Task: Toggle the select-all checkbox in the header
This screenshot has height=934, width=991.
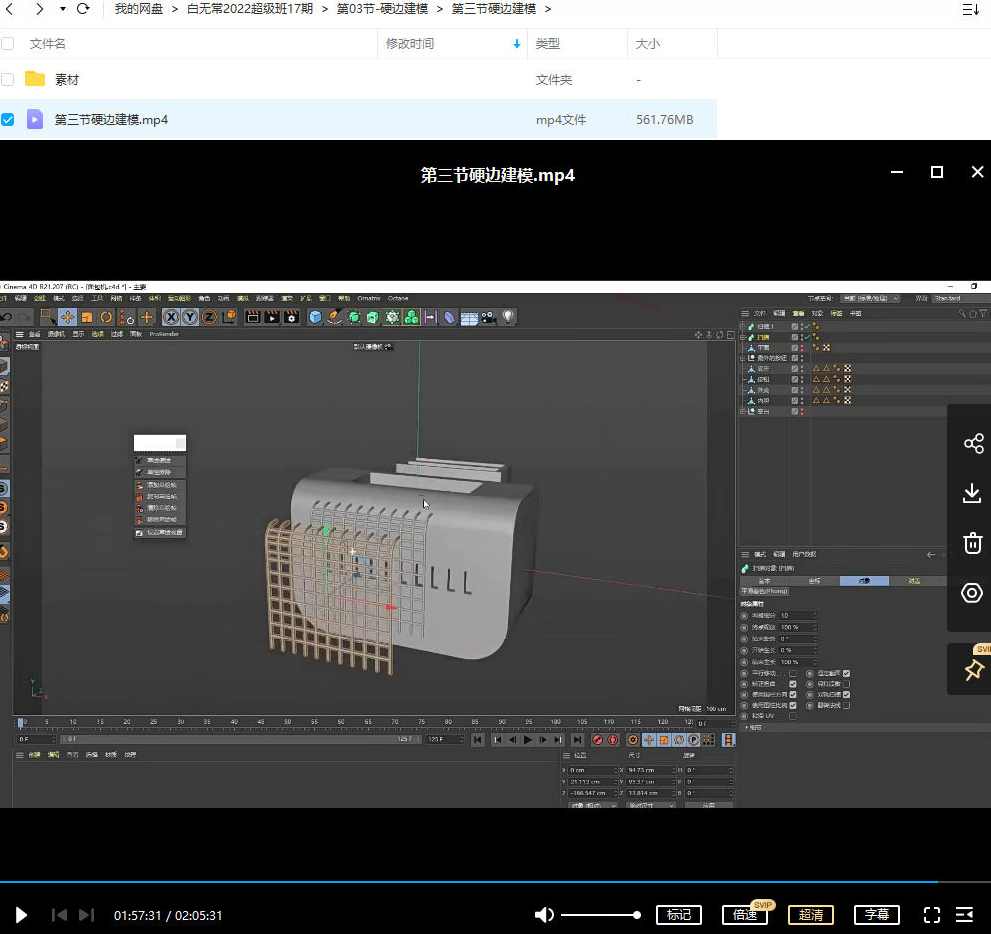Action: (8, 44)
